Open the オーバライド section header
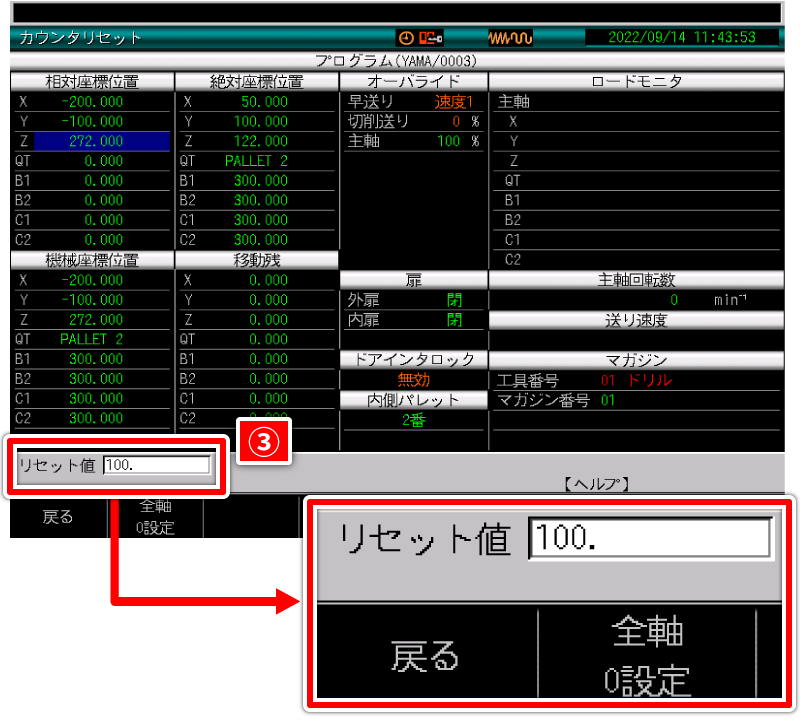This screenshot has height=720, width=800. (414, 81)
